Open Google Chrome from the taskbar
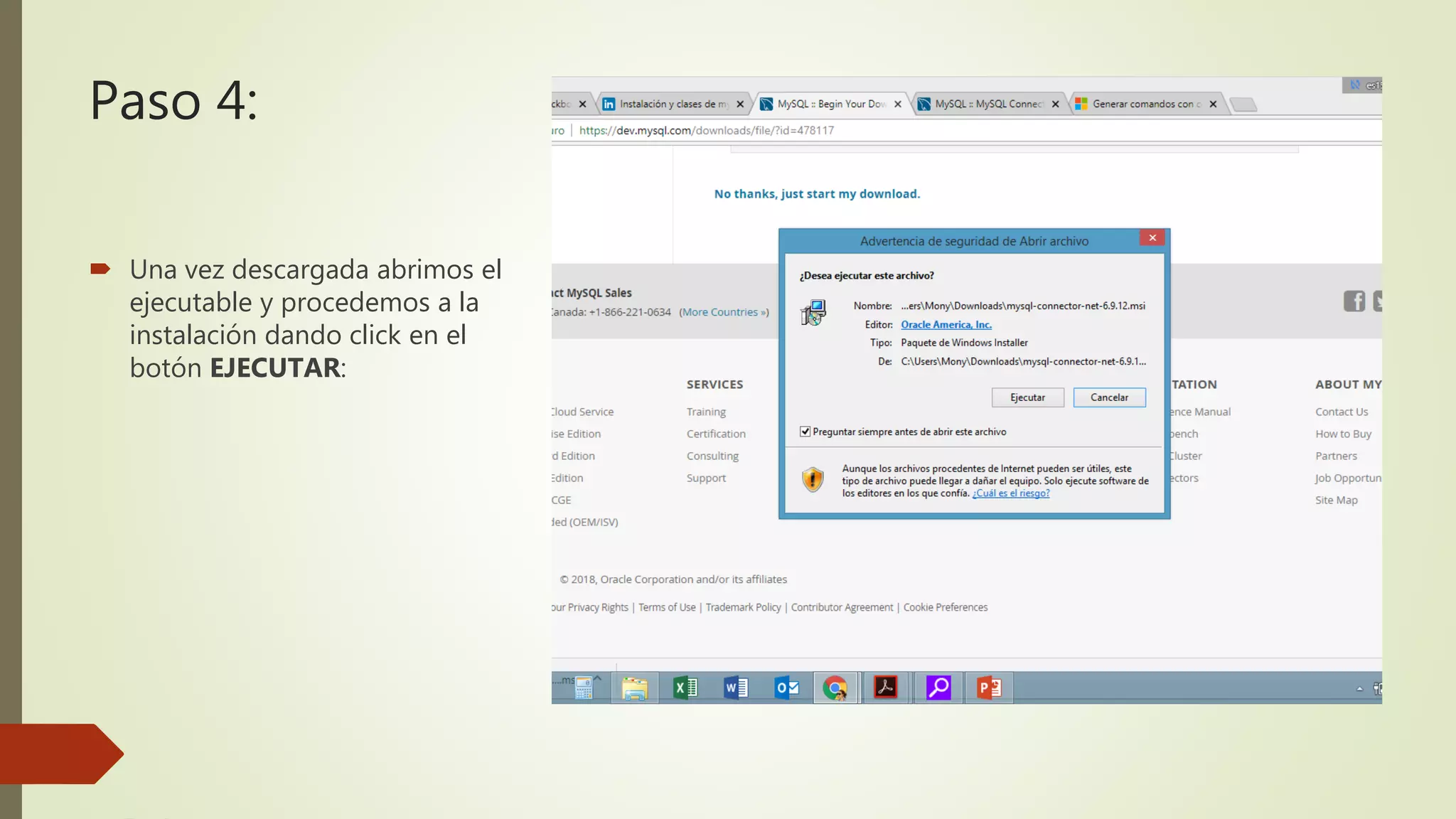 836,687
